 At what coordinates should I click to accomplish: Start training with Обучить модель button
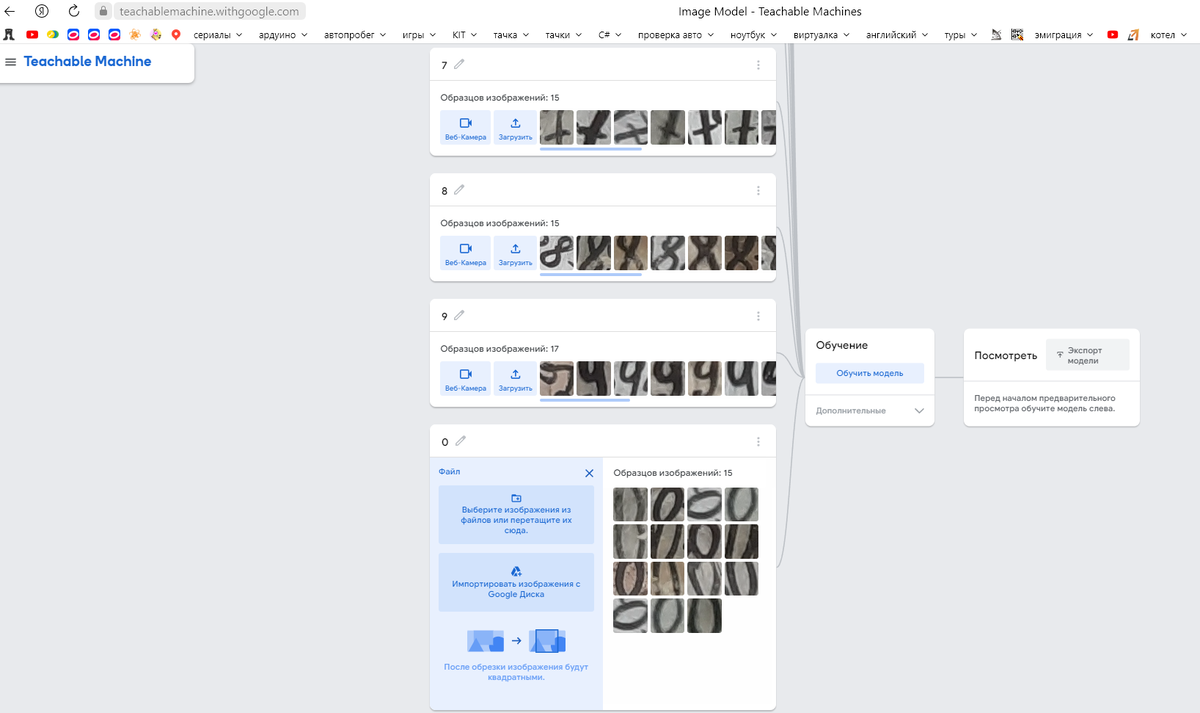(x=869, y=373)
